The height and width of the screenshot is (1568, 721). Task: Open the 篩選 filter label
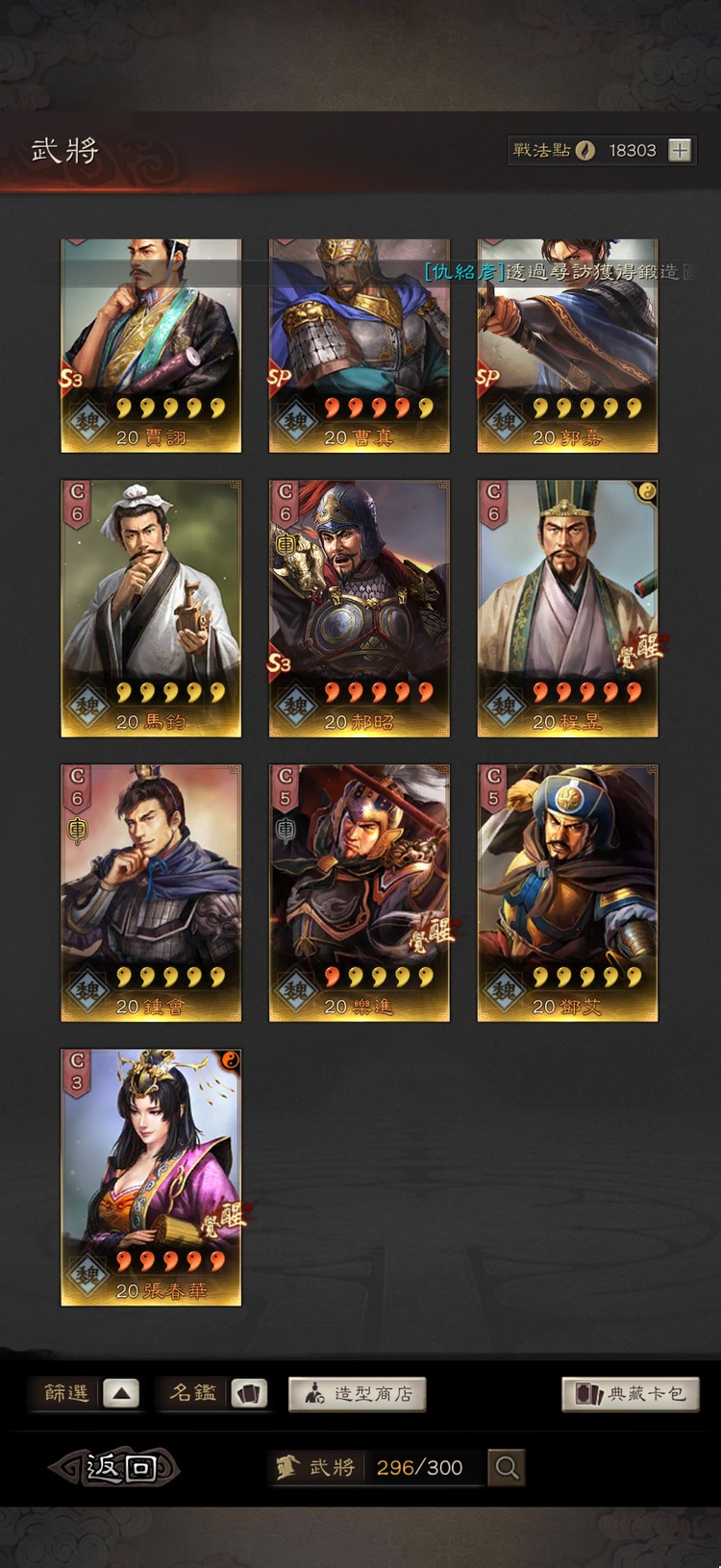(66, 1393)
